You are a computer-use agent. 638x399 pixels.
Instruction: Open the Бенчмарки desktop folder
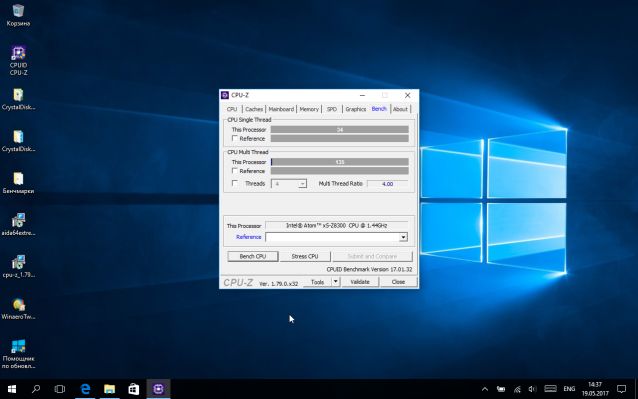pos(18,183)
